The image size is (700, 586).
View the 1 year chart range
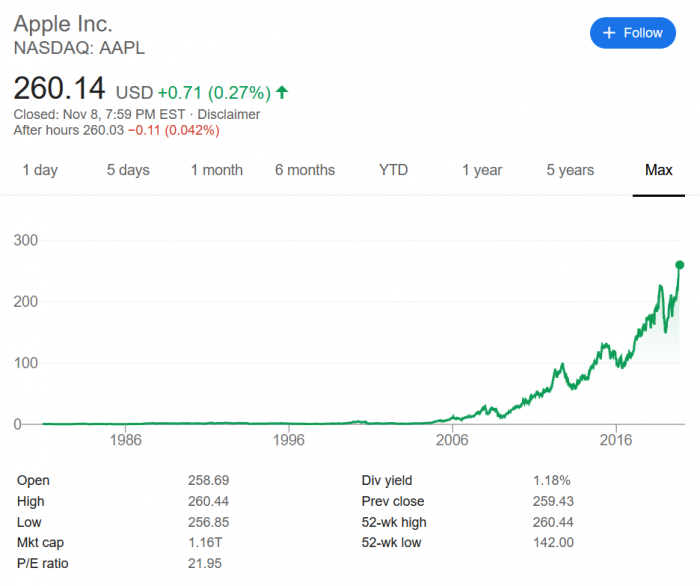tap(482, 170)
